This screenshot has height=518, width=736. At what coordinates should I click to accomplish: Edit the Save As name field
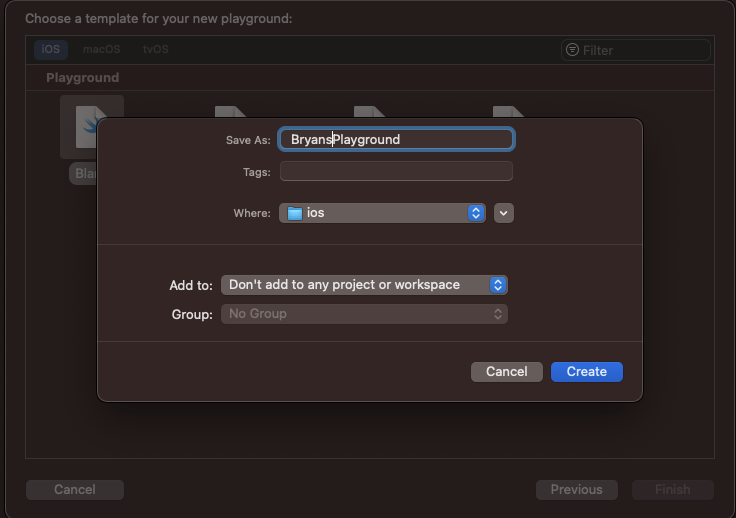[x=396, y=139]
